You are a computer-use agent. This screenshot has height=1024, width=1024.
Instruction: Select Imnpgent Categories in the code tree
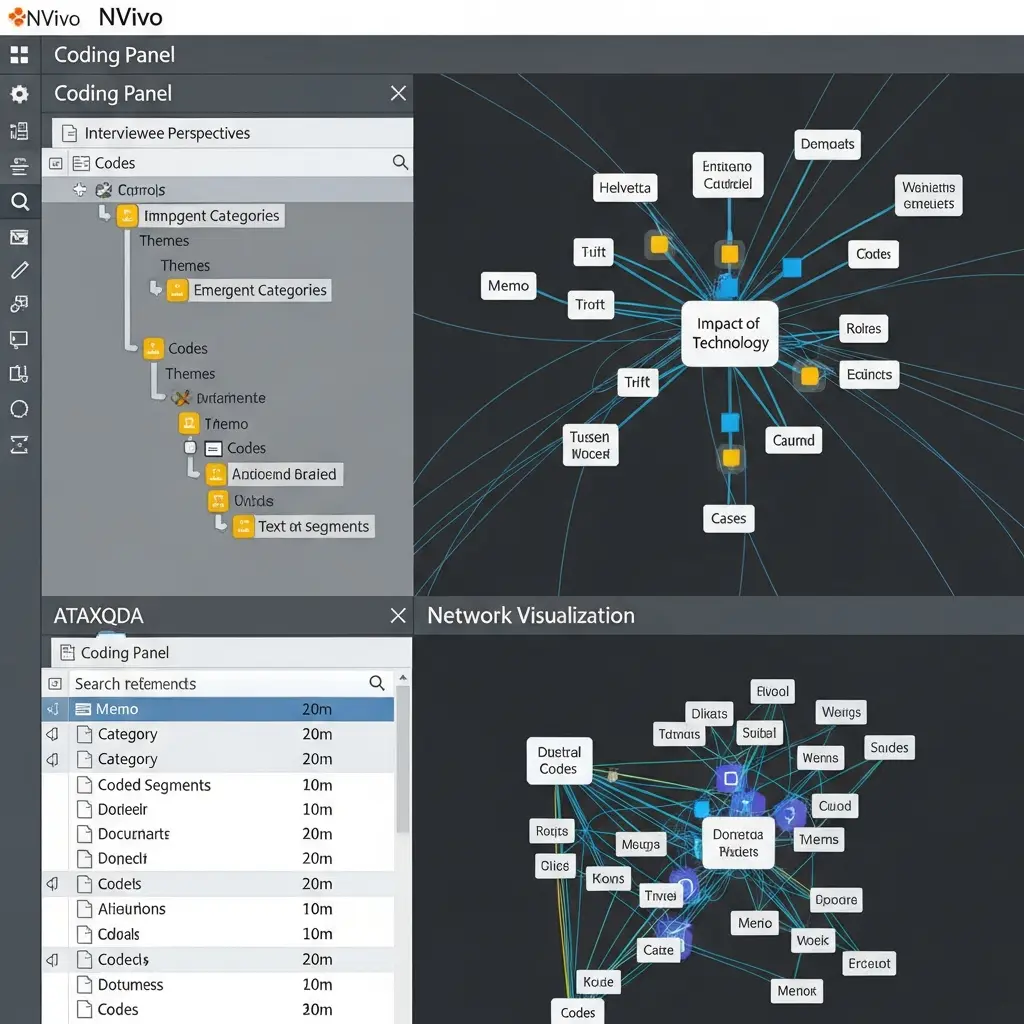point(212,216)
